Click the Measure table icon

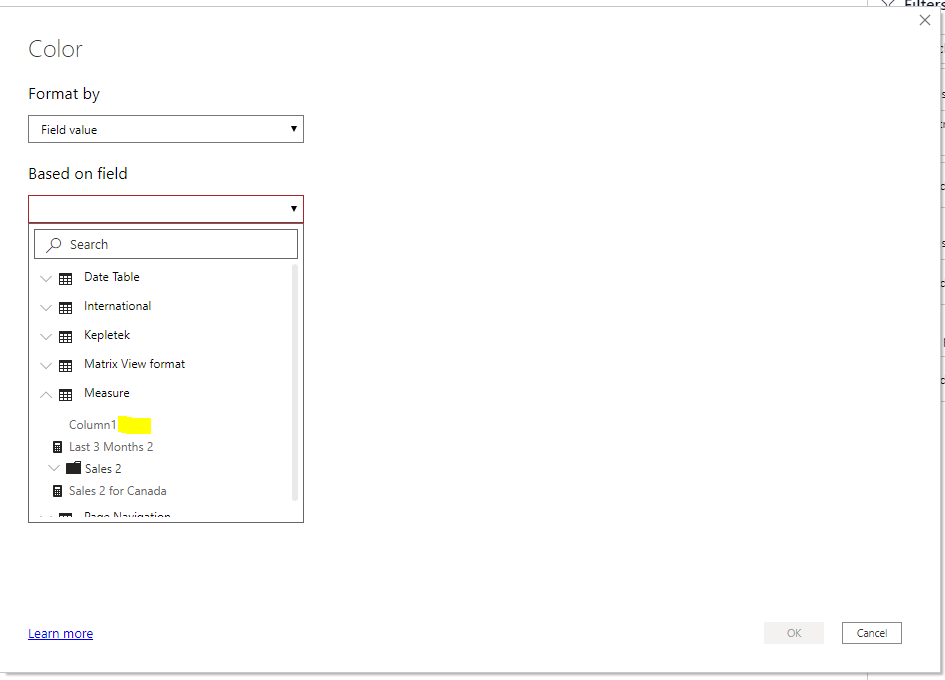click(x=66, y=395)
